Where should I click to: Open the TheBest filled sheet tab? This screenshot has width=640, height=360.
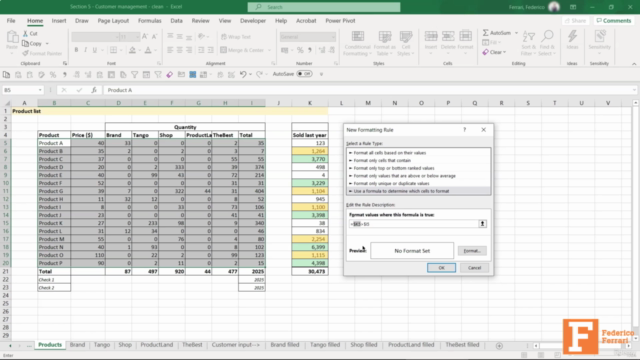pyautogui.click(x=462, y=345)
